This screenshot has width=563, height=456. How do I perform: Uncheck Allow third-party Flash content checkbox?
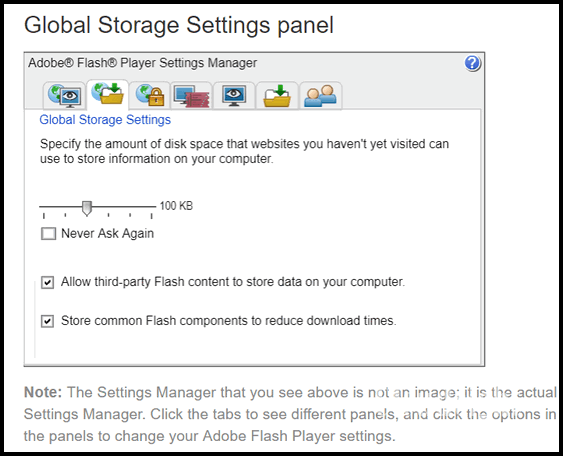[x=47, y=282]
